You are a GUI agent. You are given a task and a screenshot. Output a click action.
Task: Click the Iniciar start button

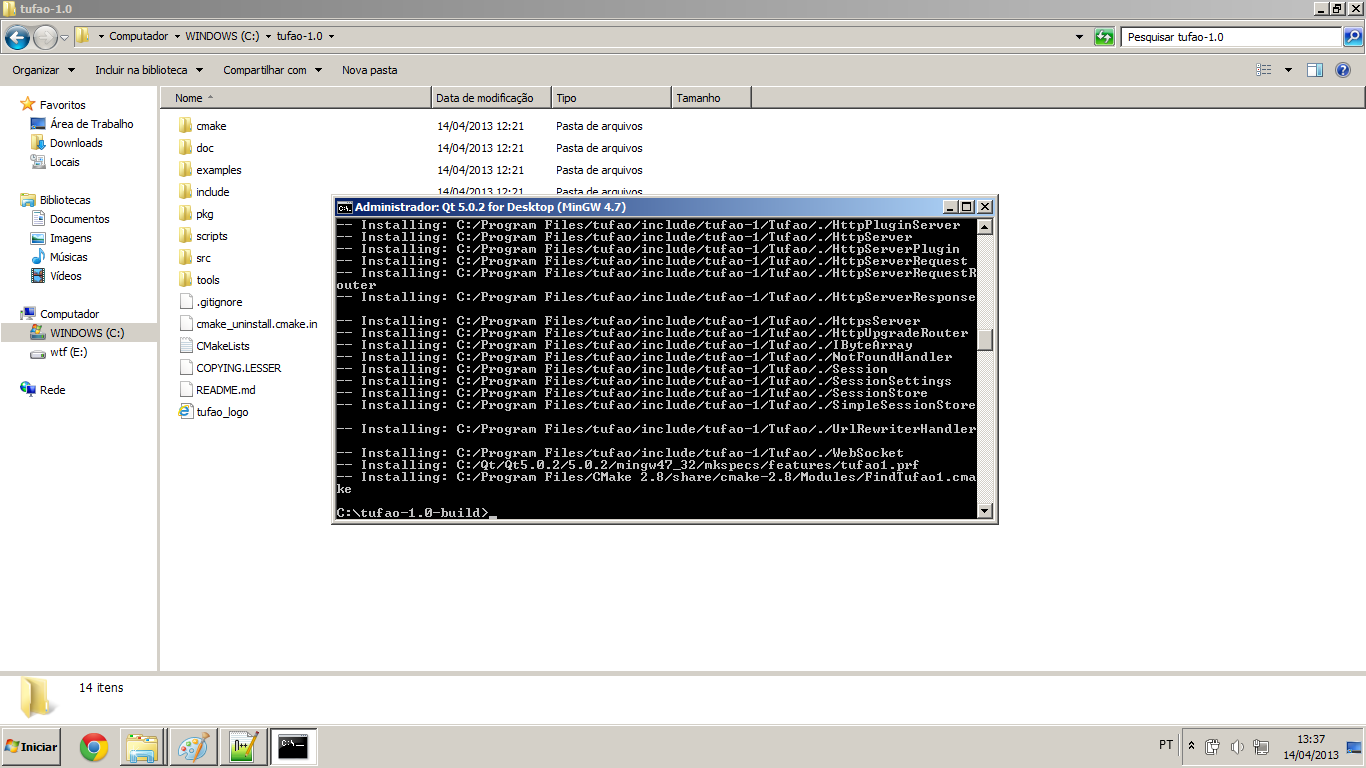pyautogui.click(x=31, y=746)
